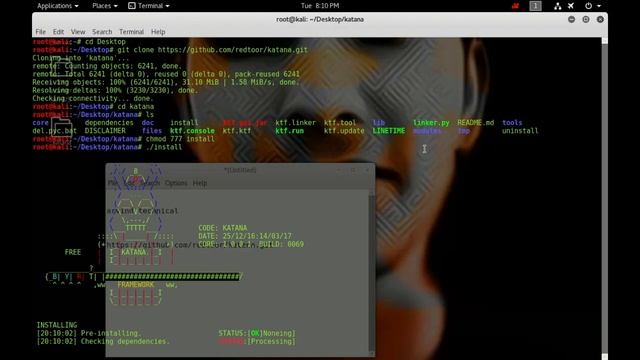Open the Search menu in terminal window

(102, 32)
